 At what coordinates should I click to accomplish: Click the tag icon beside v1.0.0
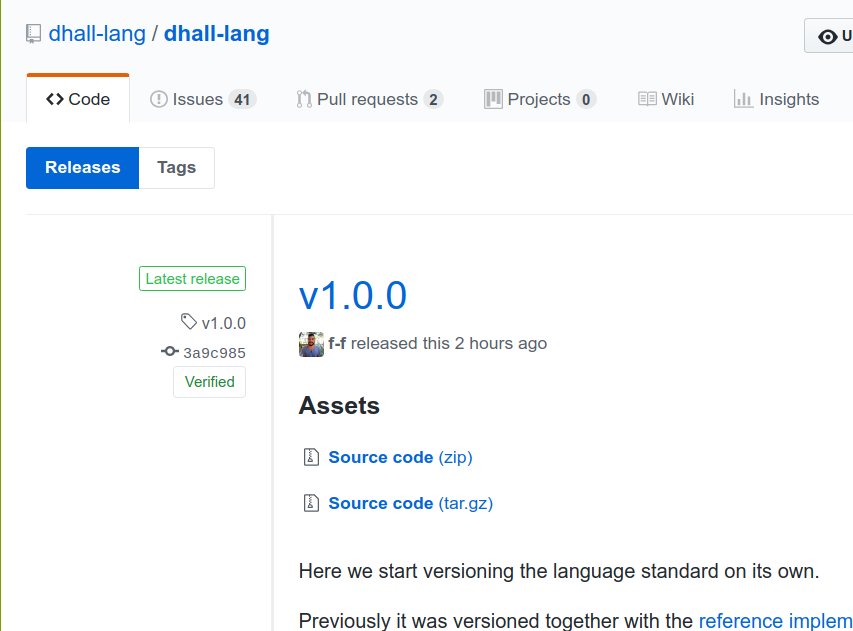click(x=189, y=321)
